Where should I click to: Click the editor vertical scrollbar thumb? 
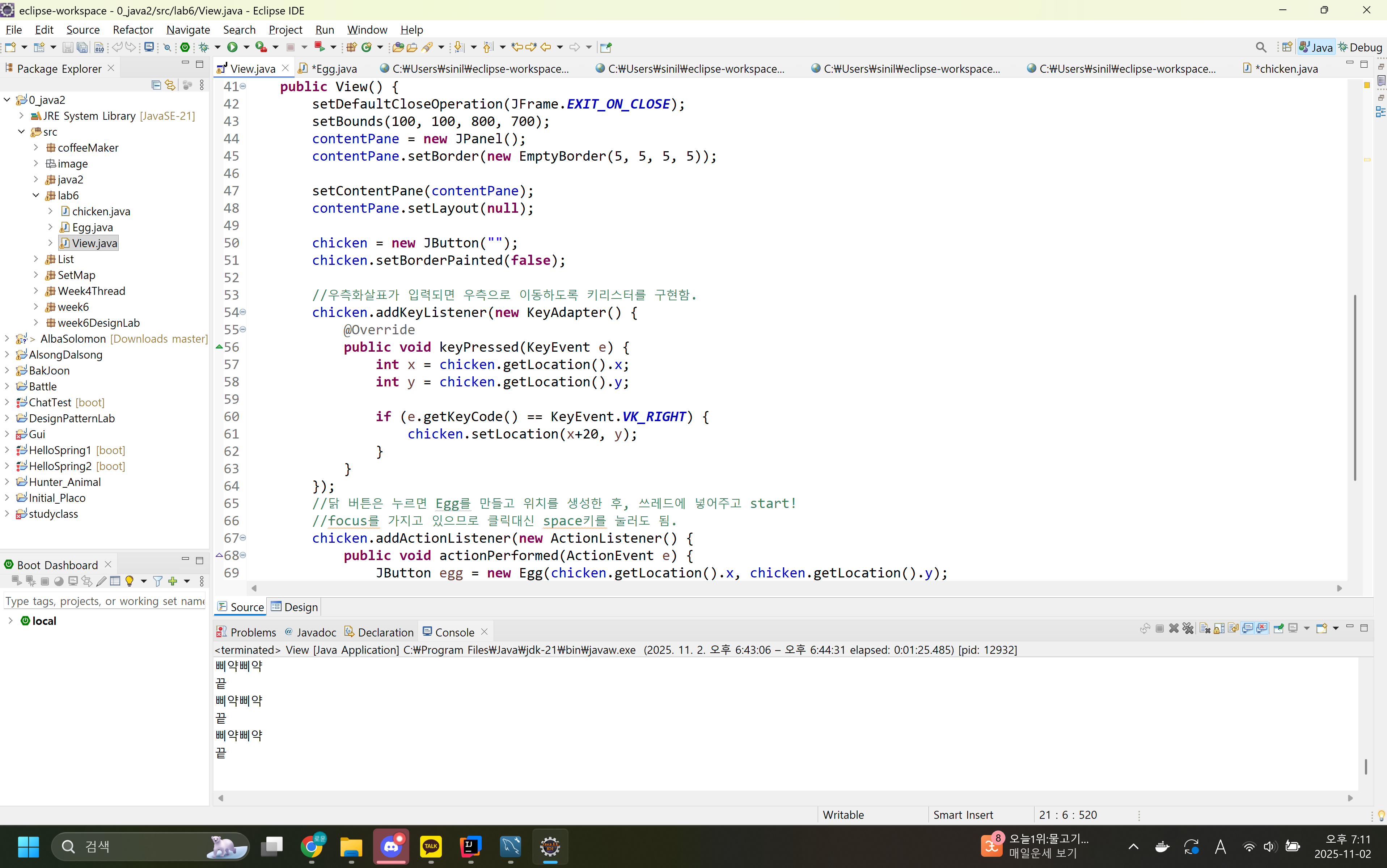click(1355, 388)
